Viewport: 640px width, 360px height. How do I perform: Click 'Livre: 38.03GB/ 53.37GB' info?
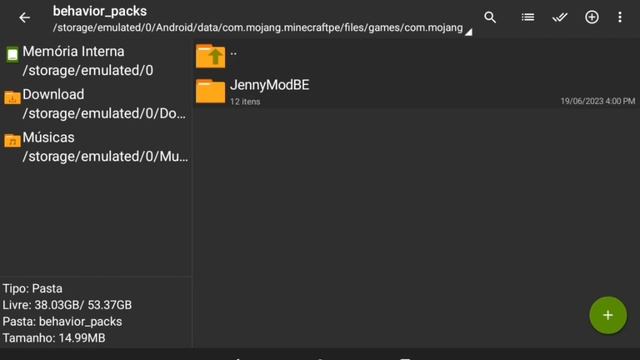pos(67,305)
